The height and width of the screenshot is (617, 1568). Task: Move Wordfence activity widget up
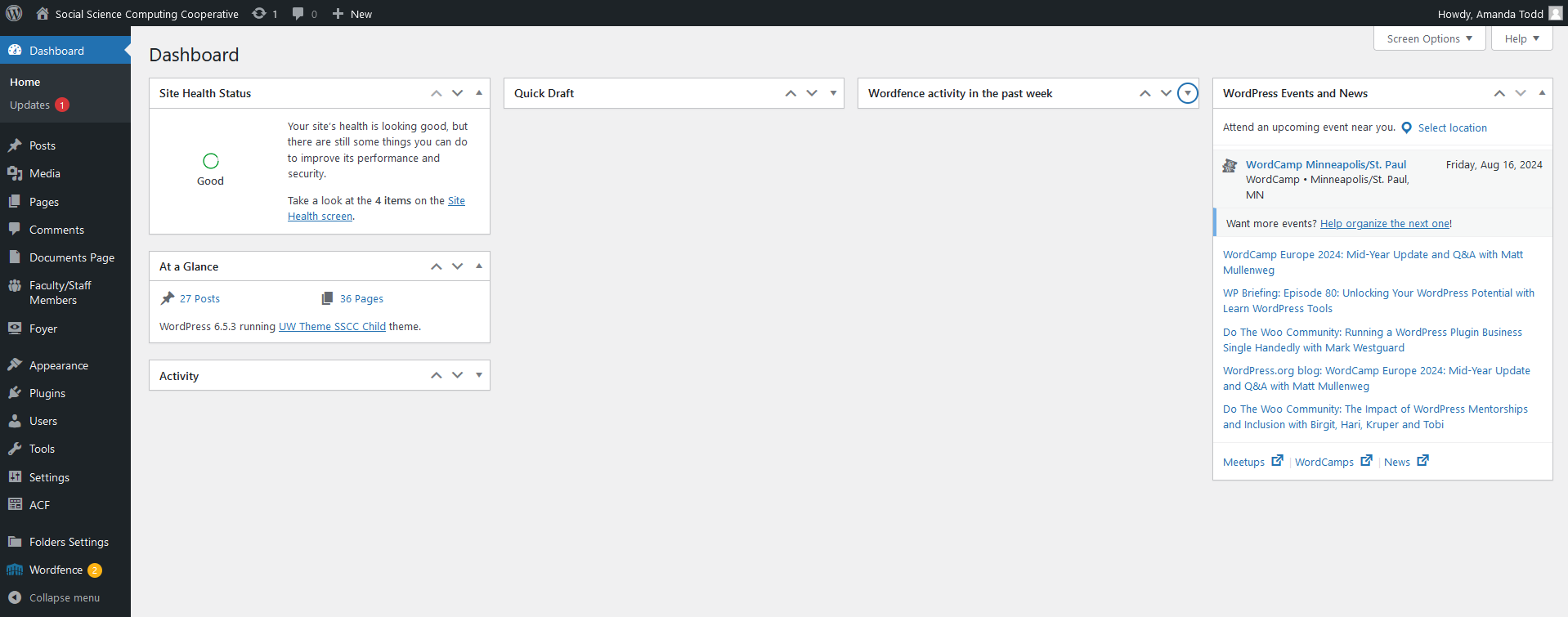(1145, 93)
